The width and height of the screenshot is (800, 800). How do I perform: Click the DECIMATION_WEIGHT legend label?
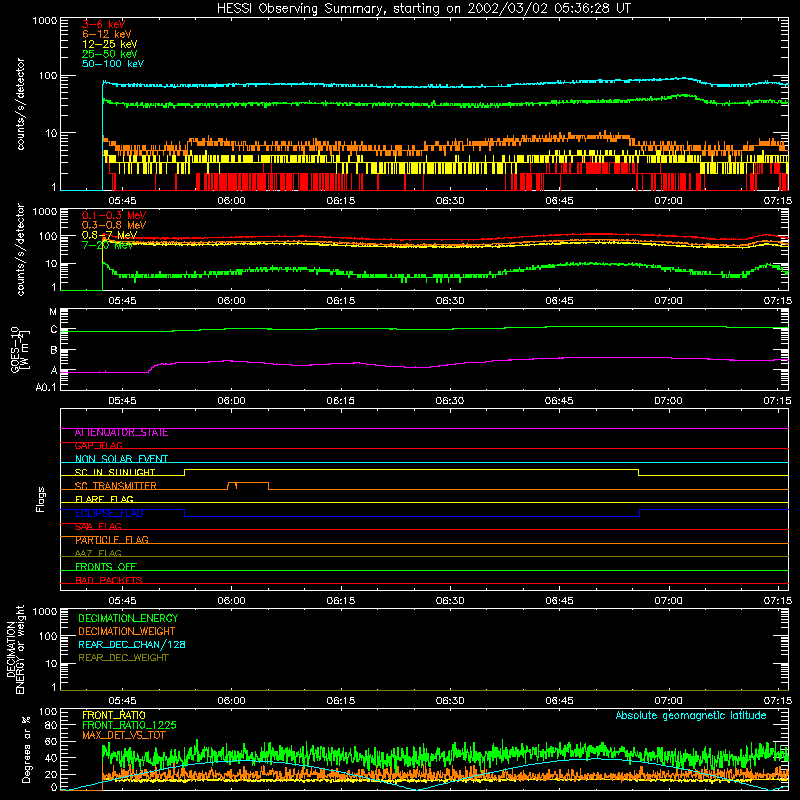[127, 631]
